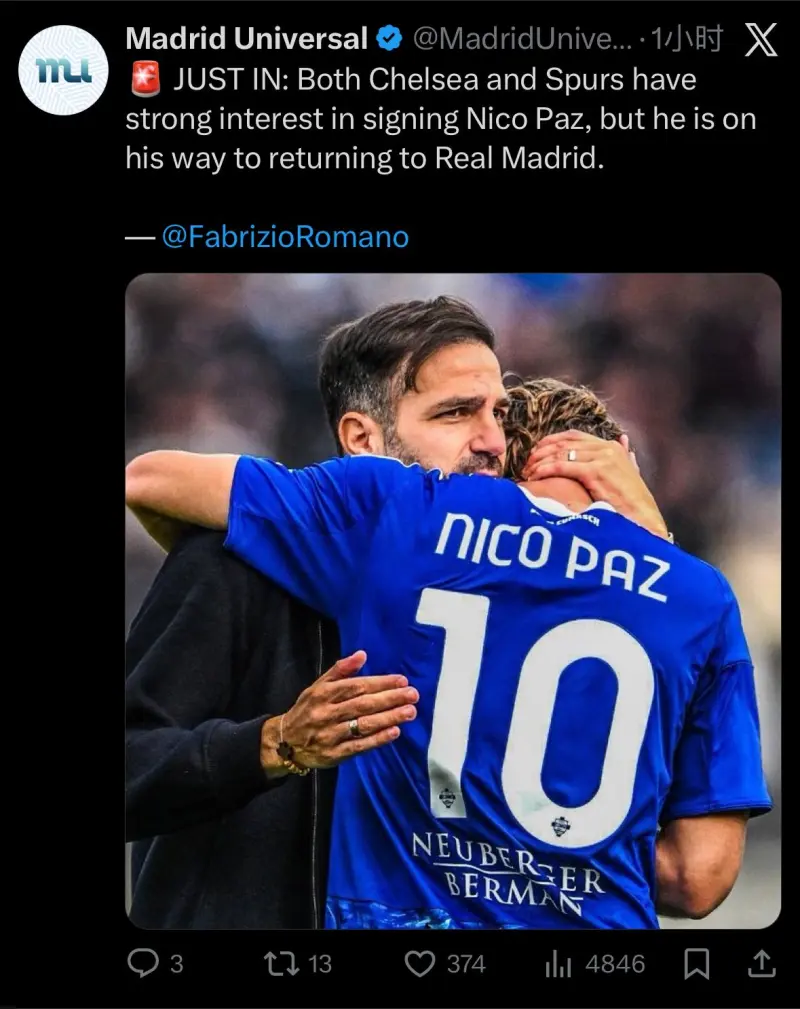
Task: Share the post via the share icon
Action: click(x=761, y=963)
